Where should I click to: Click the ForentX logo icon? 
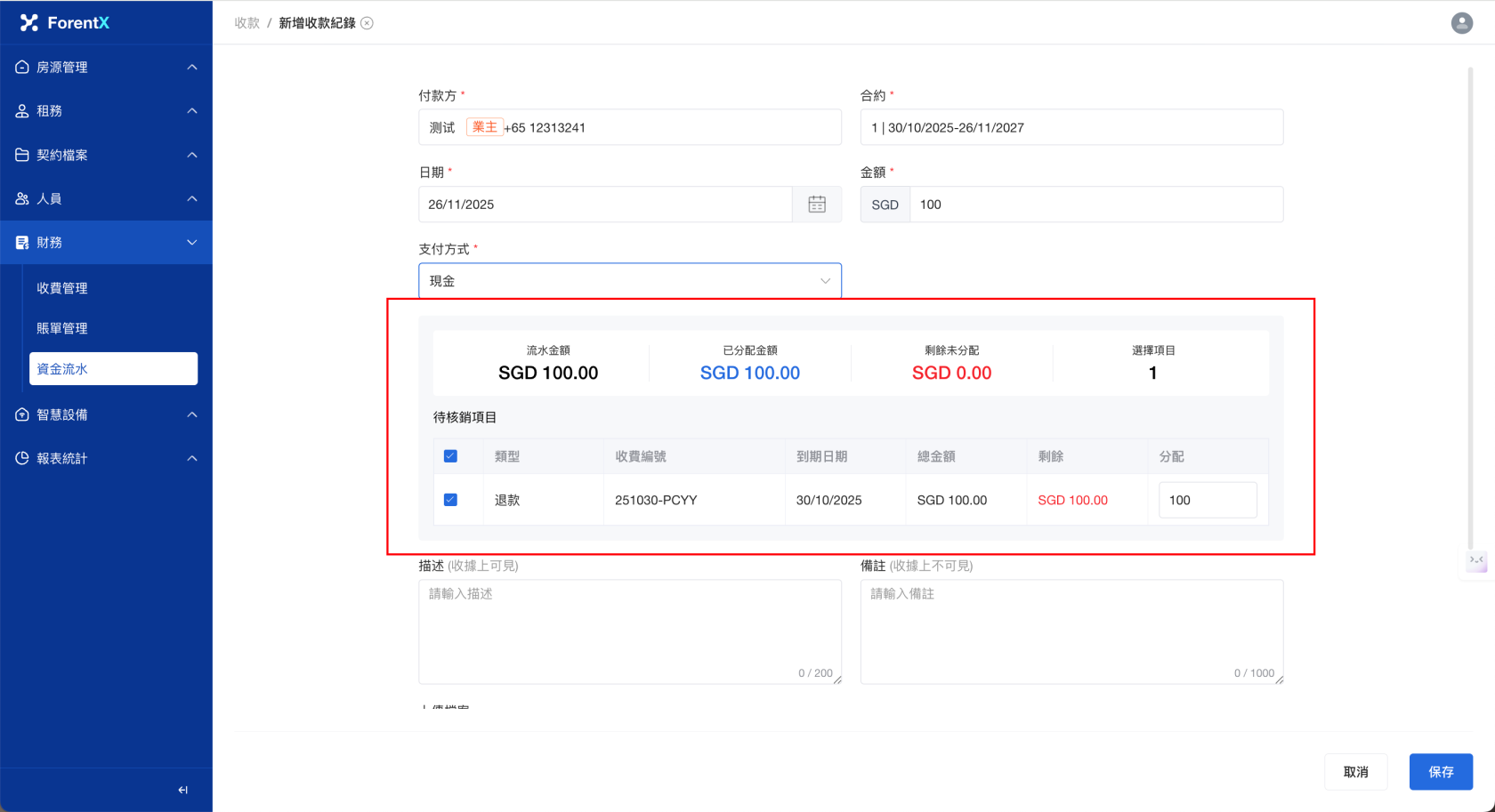pos(29,23)
